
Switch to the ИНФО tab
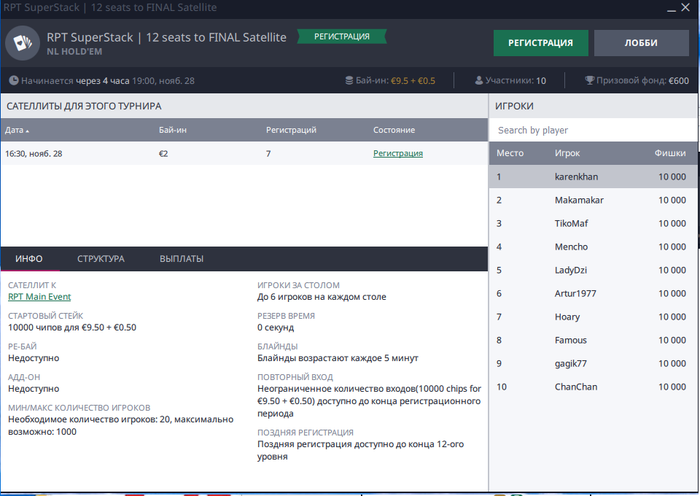[29, 259]
